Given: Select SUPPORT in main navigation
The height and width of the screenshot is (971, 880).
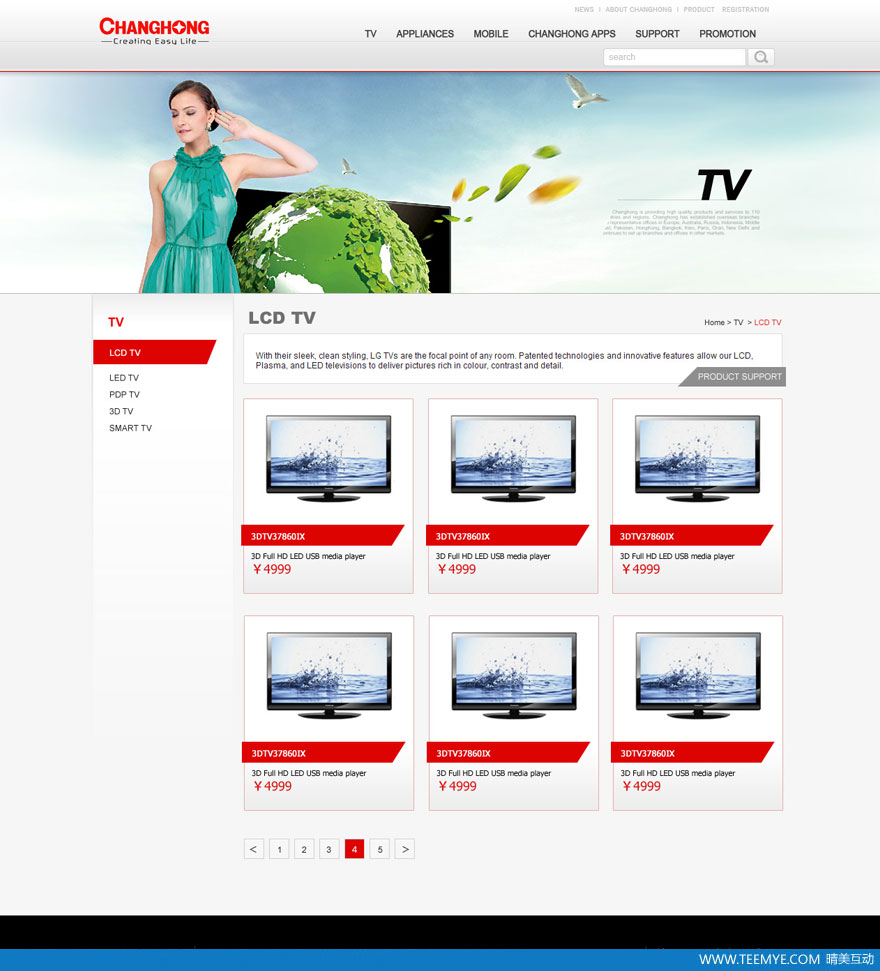Looking at the screenshot, I should (657, 33).
